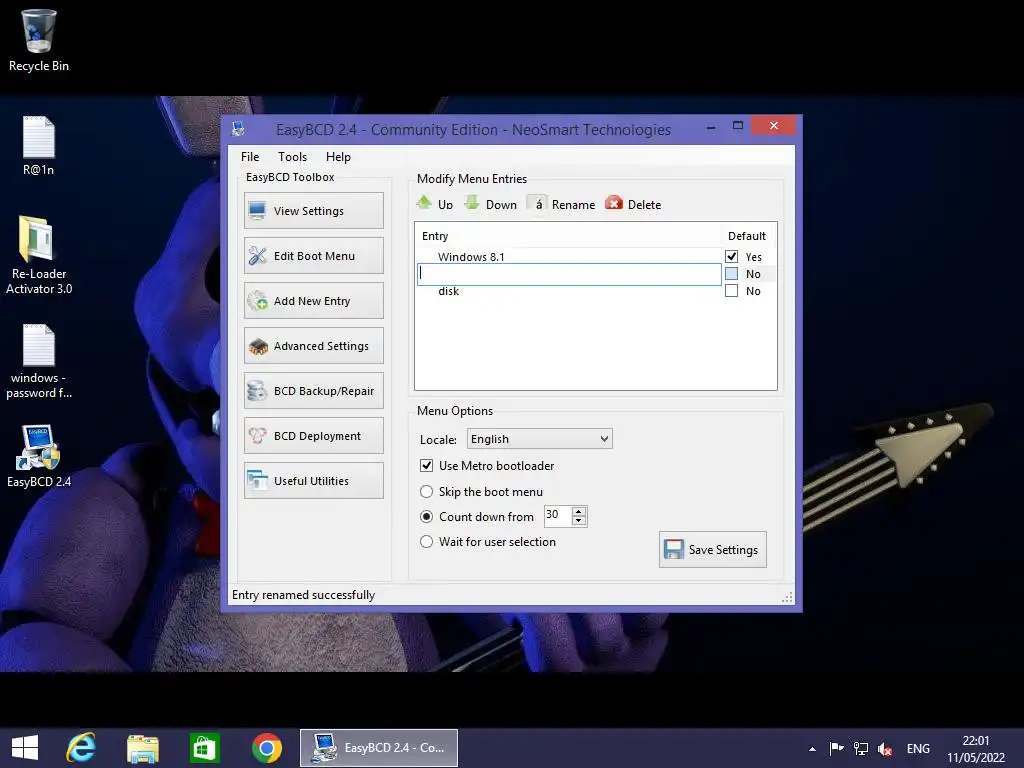The height and width of the screenshot is (768, 1024).
Task: Open the Windows Start button
Action: click(25, 748)
